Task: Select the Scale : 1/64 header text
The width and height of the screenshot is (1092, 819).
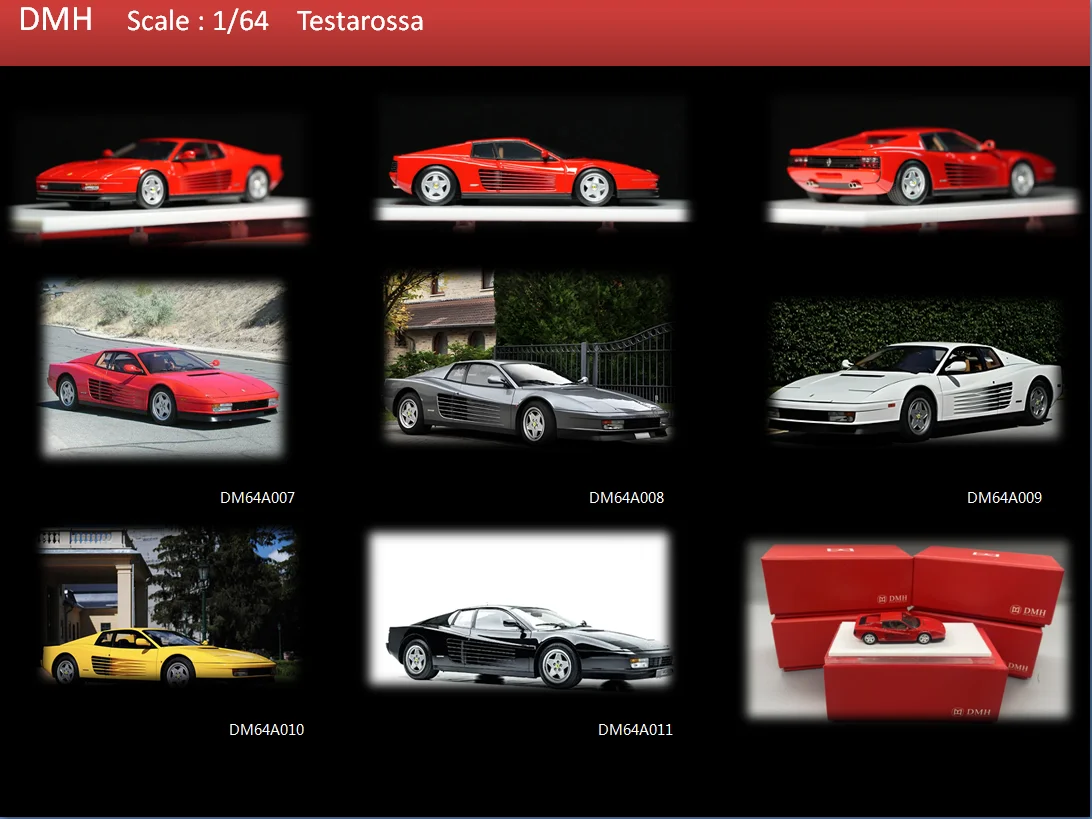Action: coord(196,21)
